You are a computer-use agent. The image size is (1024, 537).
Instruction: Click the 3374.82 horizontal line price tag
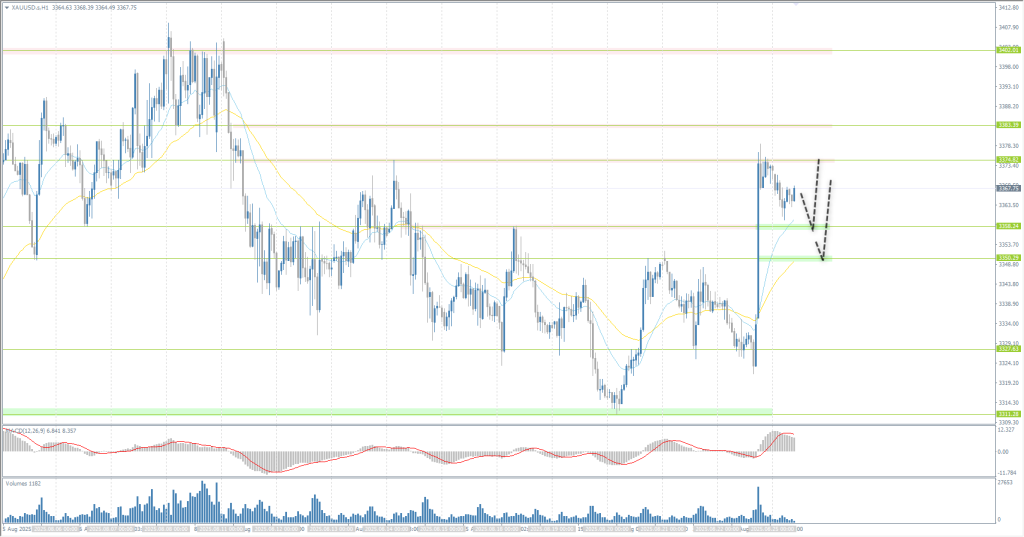(1008, 160)
